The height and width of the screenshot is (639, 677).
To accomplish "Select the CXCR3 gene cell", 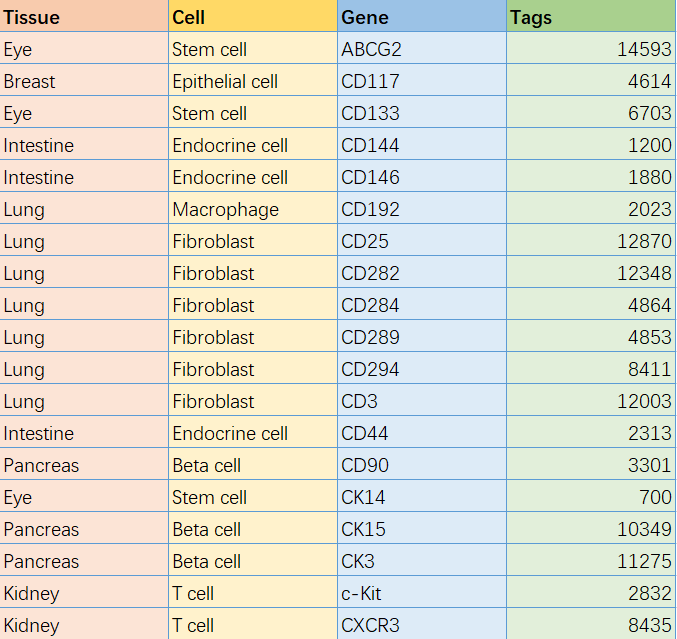I will tap(422, 624).
